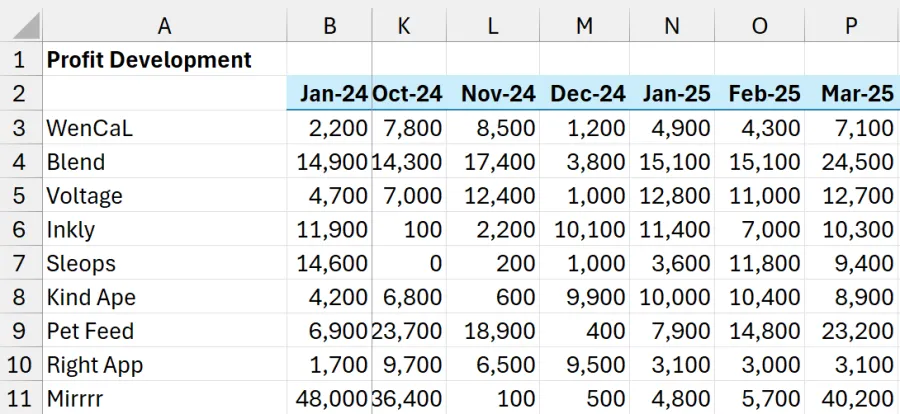Click Mirrrr's Jan-24 value 48,000
The height and width of the screenshot is (414, 900).
coord(329,397)
